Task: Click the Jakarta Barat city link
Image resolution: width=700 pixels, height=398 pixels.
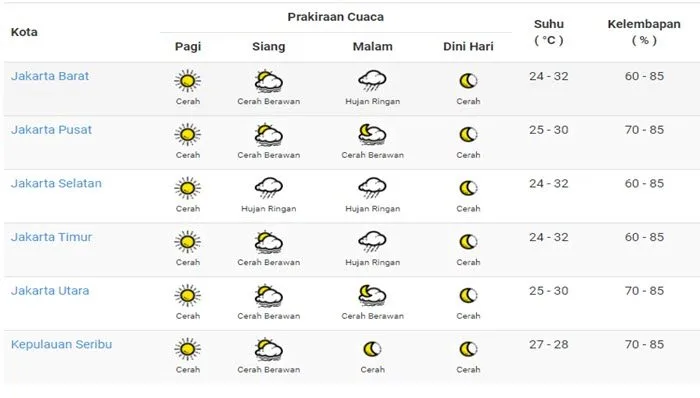Action: pyautogui.click(x=50, y=76)
